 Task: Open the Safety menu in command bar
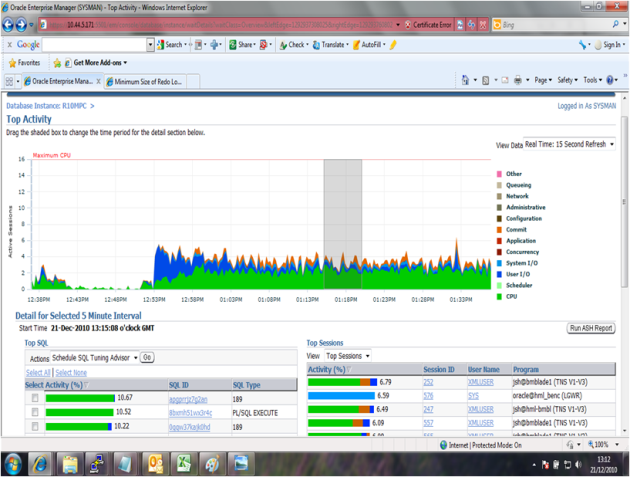[568, 80]
